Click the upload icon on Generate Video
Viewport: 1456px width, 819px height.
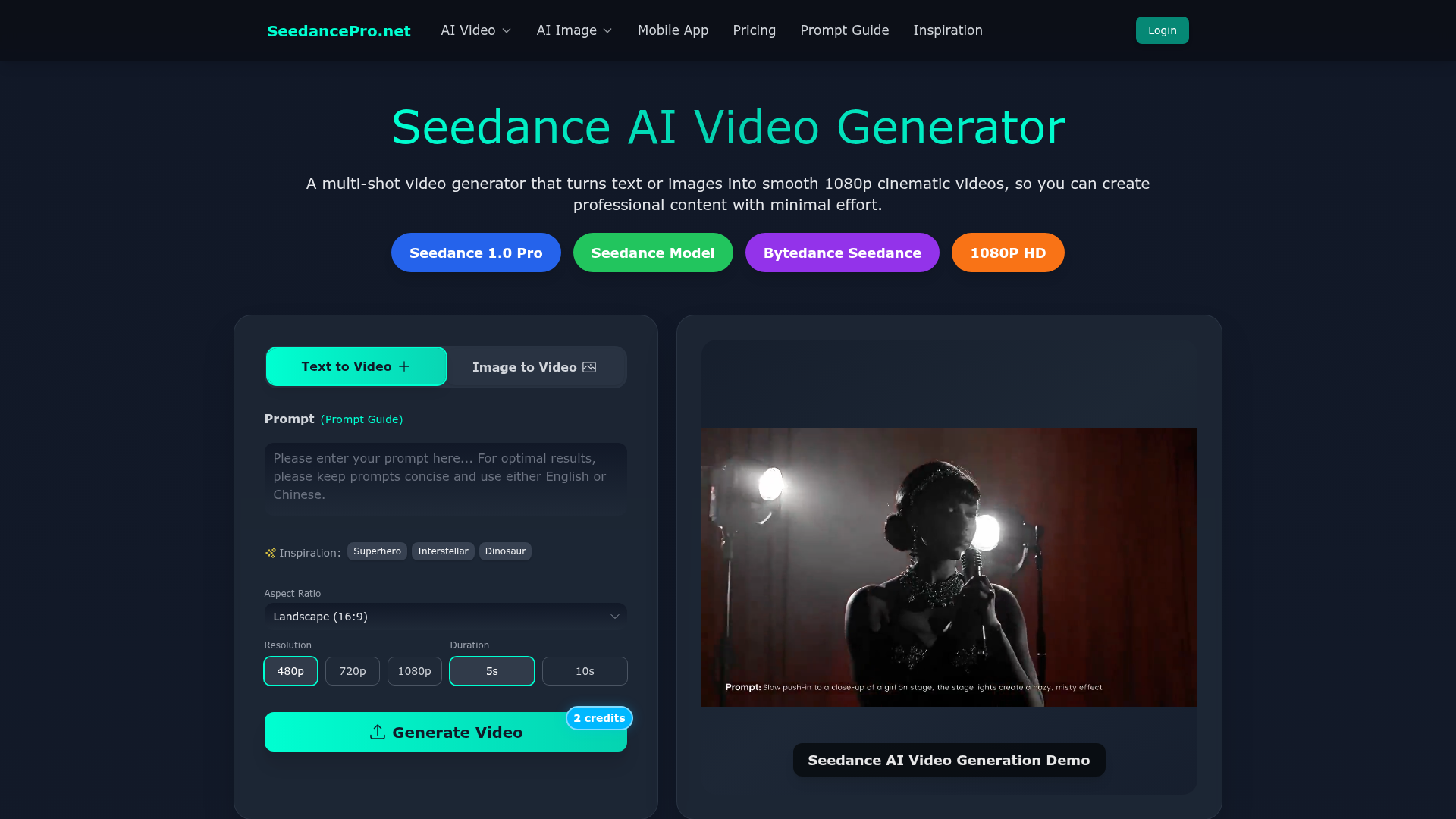point(377,732)
